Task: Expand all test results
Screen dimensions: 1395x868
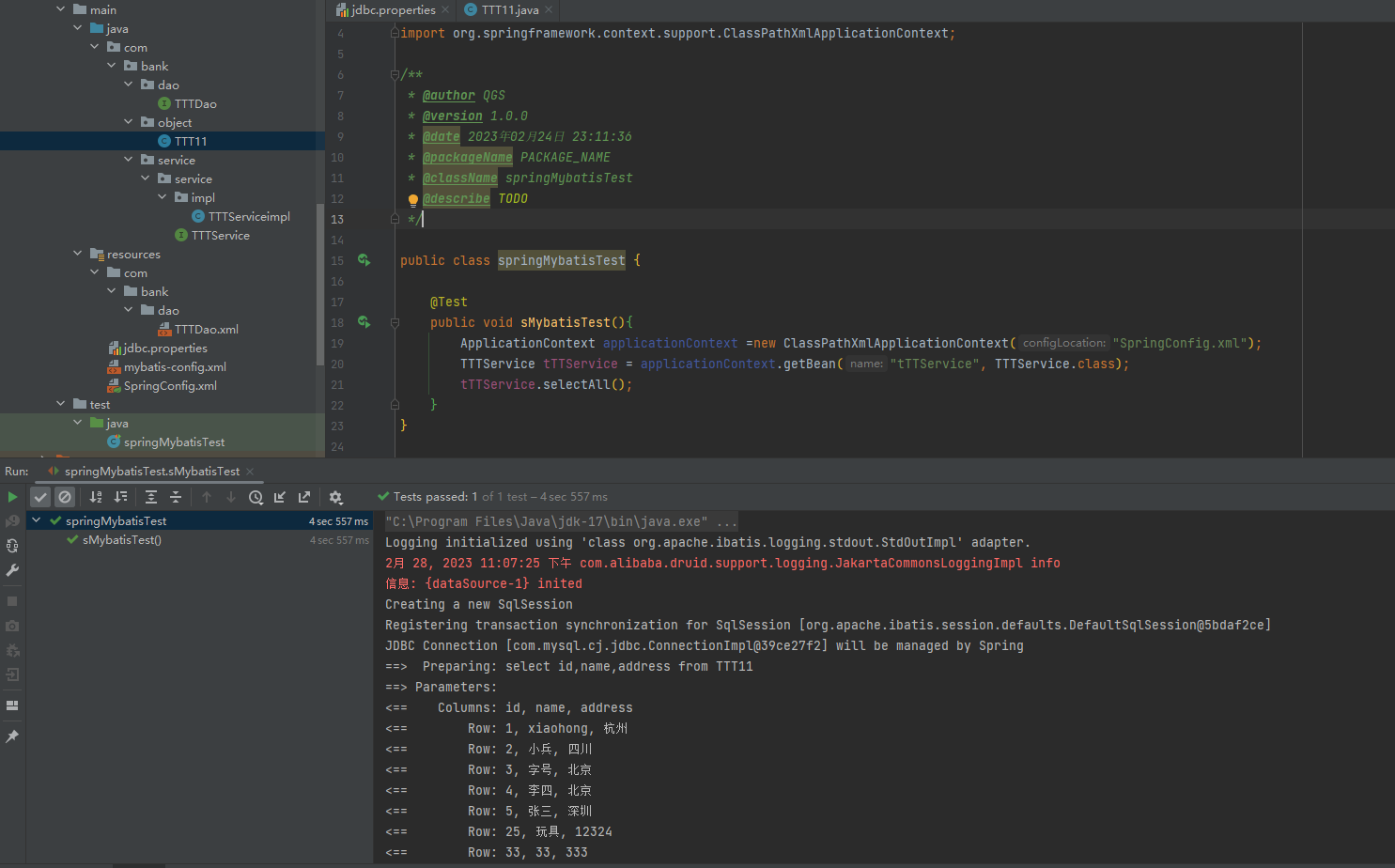Action: (x=151, y=497)
